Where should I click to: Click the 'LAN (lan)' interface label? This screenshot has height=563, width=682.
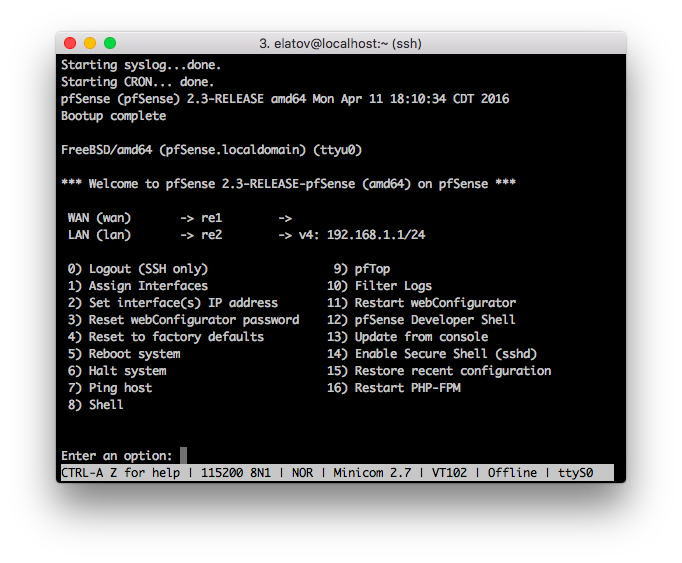click(x=99, y=235)
